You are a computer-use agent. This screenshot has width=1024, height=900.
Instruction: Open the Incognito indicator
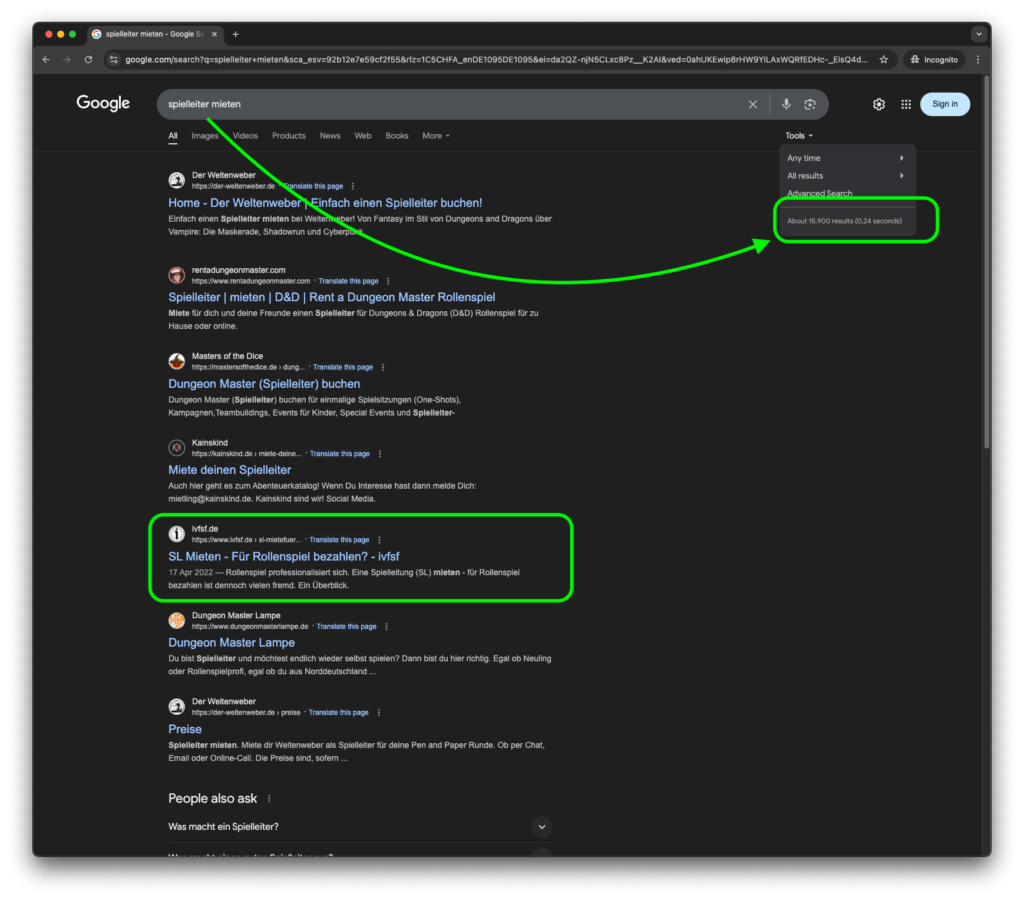[934, 59]
